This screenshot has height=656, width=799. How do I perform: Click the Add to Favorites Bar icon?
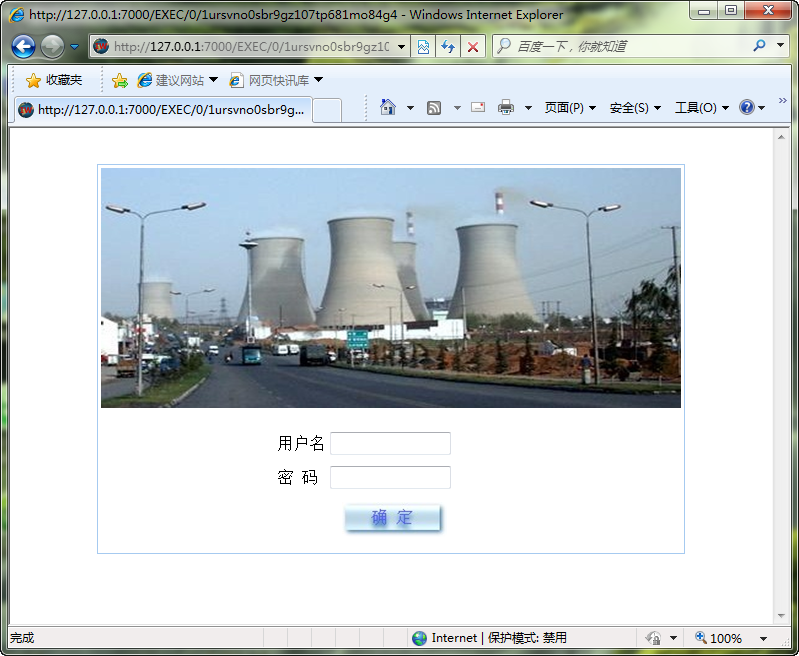point(120,80)
